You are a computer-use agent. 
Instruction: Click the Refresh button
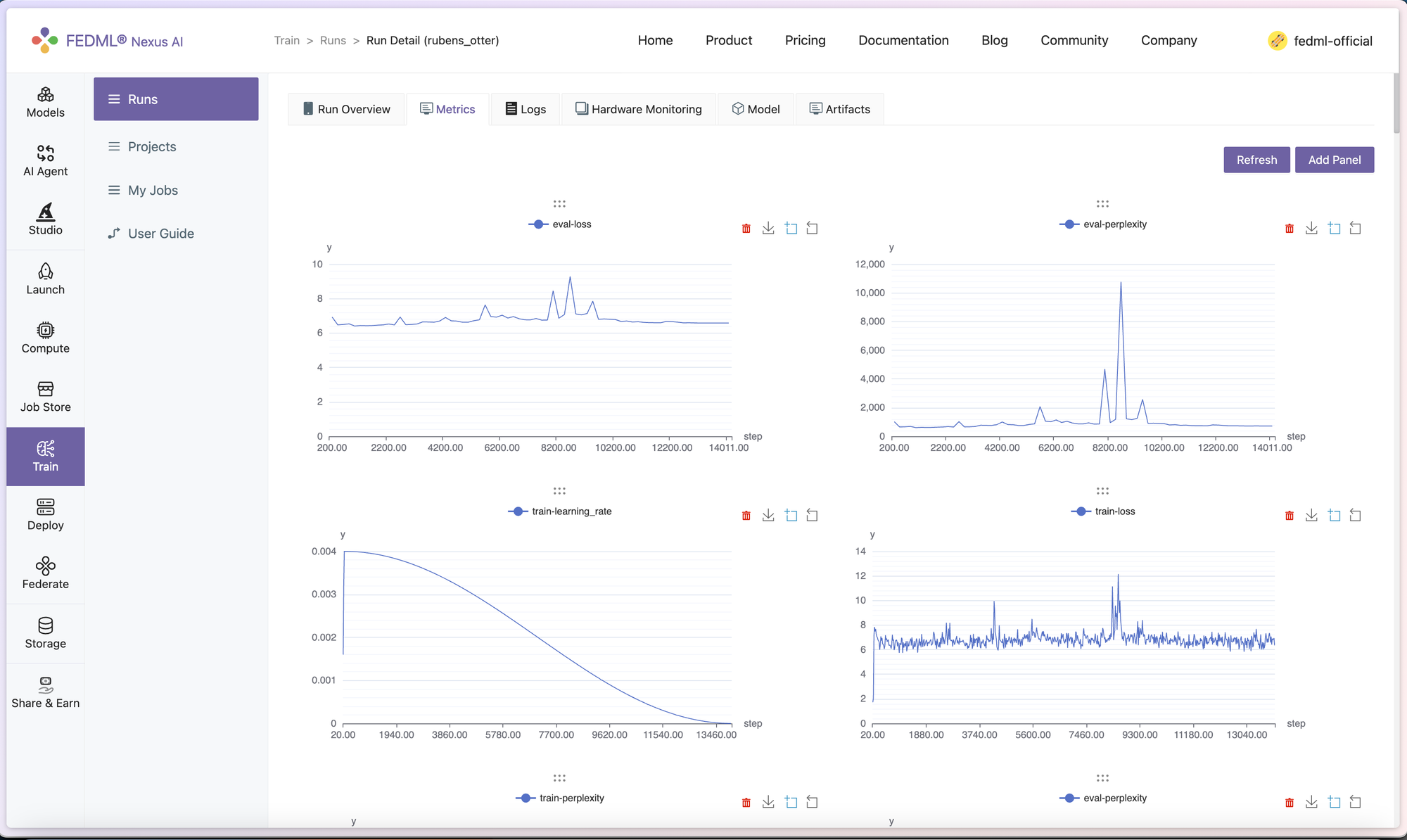click(1256, 160)
